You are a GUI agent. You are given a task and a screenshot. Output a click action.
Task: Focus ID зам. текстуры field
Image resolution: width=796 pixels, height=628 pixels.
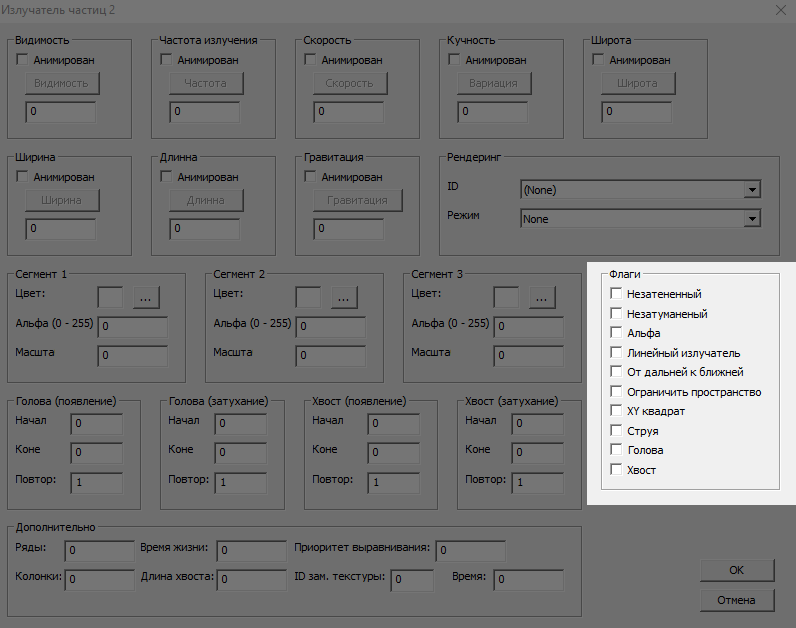[x=412, y=580]
